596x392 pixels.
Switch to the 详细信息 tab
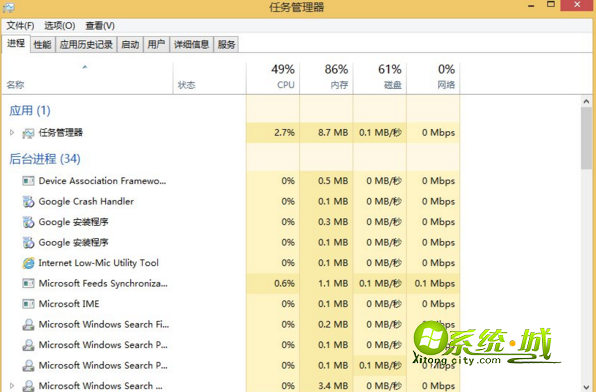click(x=191, y=44)
